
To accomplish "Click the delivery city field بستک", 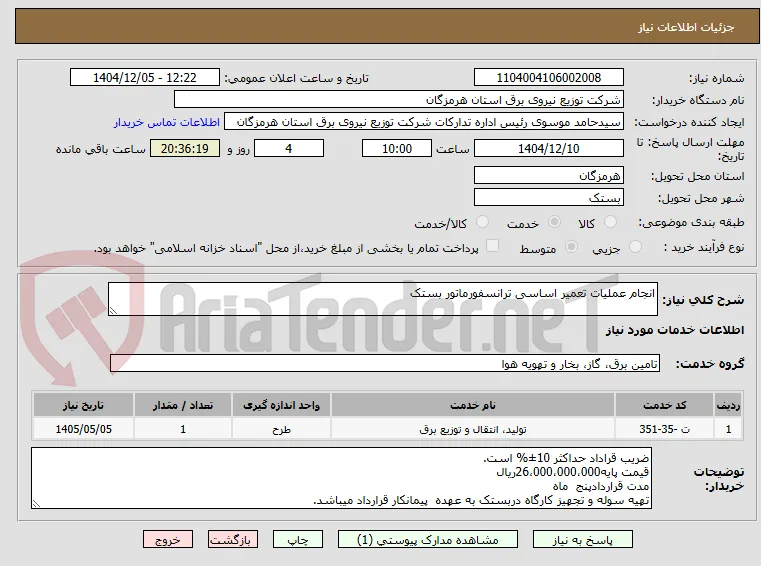I will [x=548, y=198].
